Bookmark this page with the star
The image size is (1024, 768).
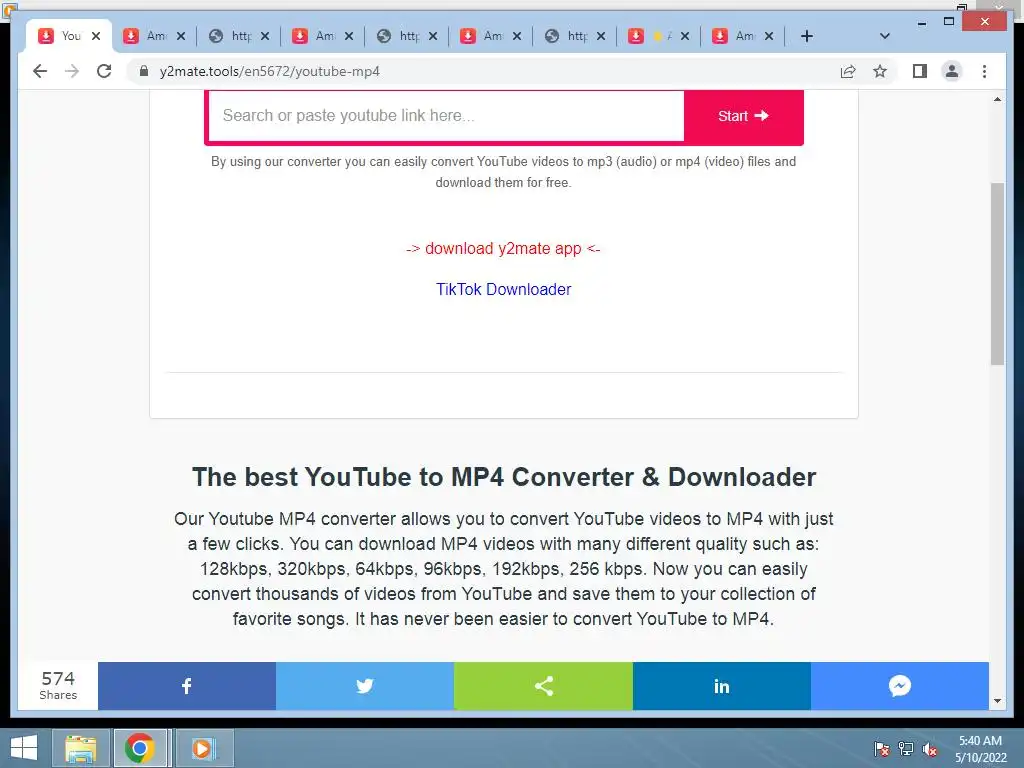pyautogui.click(x=880, y=71)
